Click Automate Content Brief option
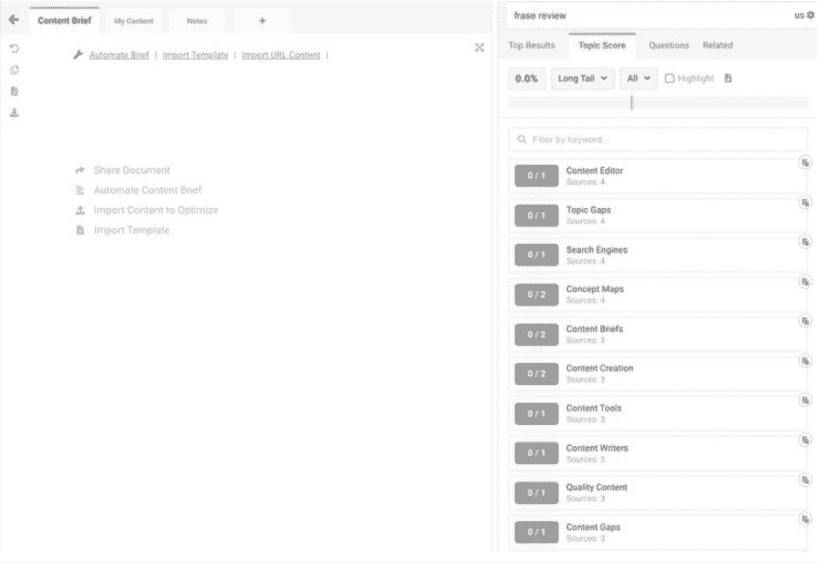This screenshot has width=820, height=563. (148, 190)
